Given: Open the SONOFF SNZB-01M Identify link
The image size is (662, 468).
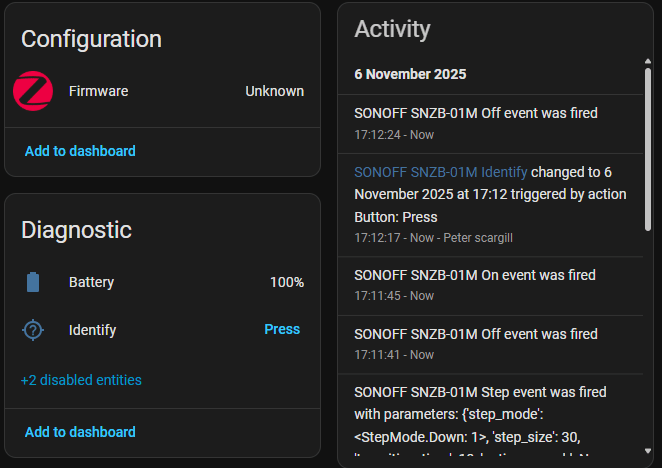Looking at the screenshot, I should coord(440,171).
